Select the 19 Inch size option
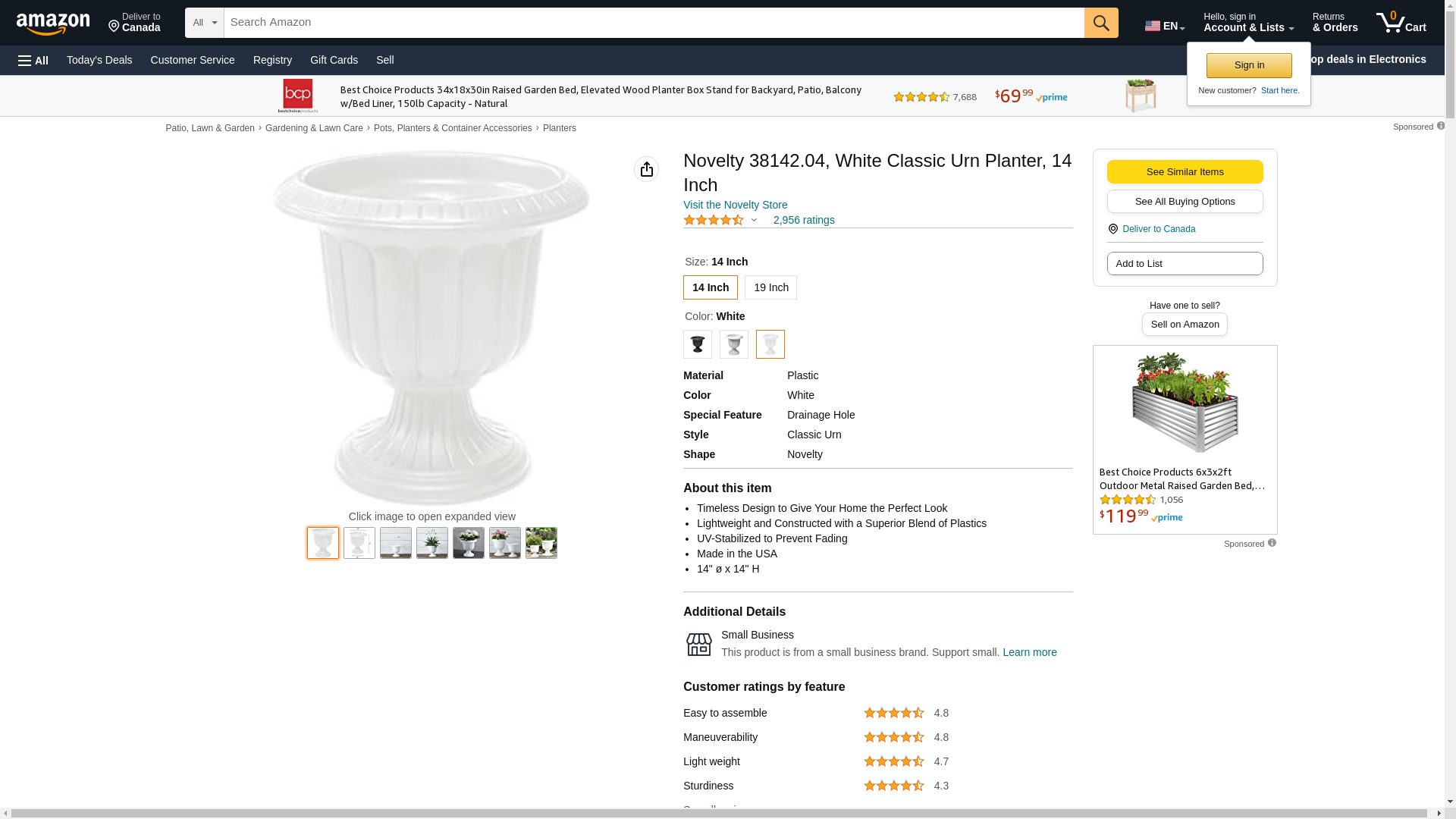Viewport: 1456px width, 819px height. point(770,287)
